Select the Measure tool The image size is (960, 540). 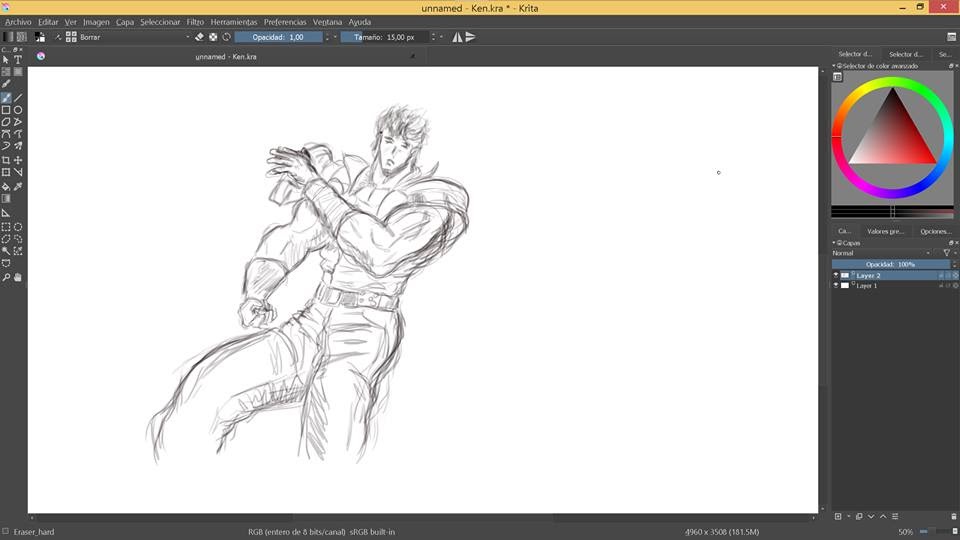point(6,213)
